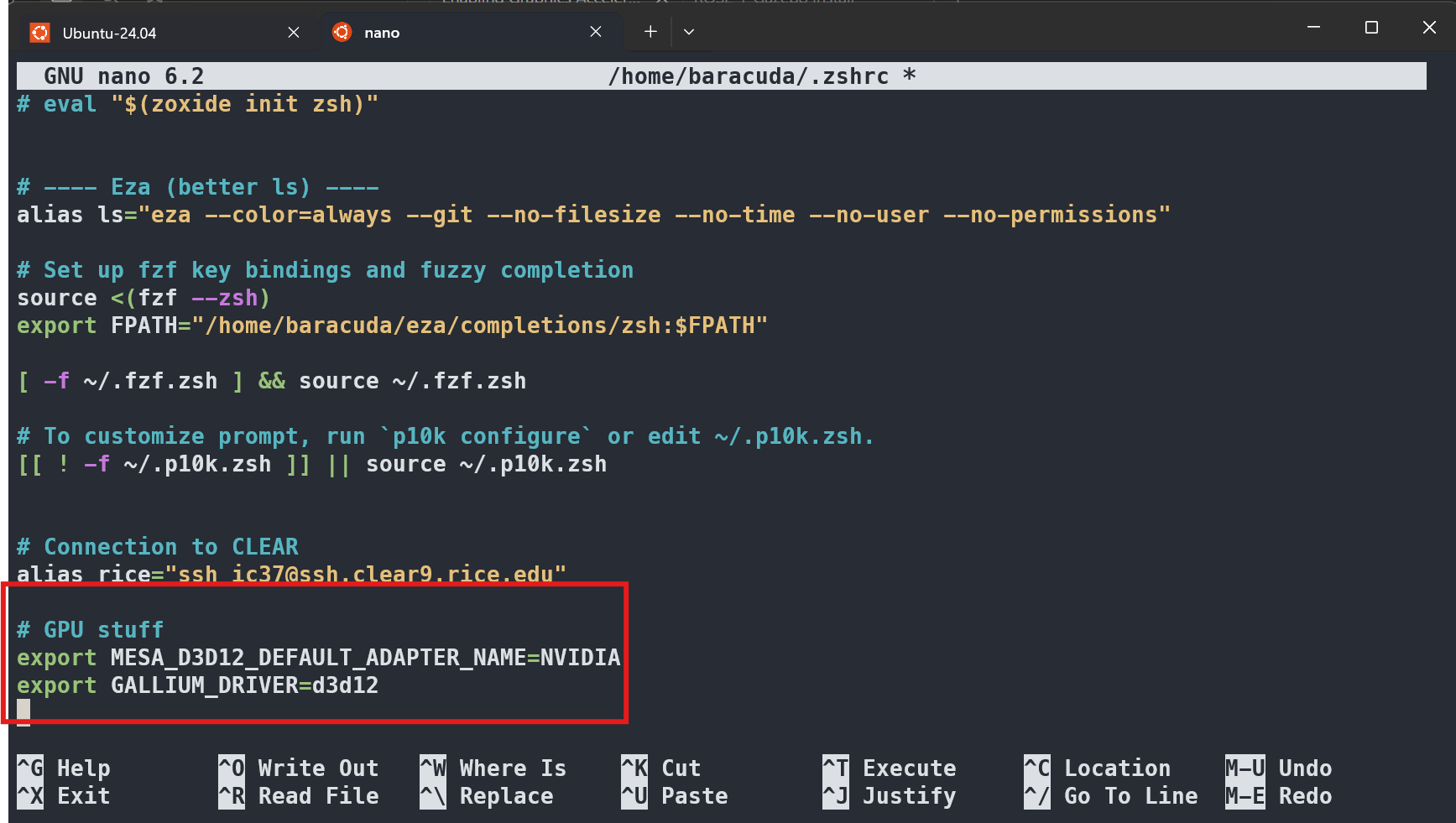Click the /home/baracuda/.zshrc title bar filename

click(x=748, y=76)
